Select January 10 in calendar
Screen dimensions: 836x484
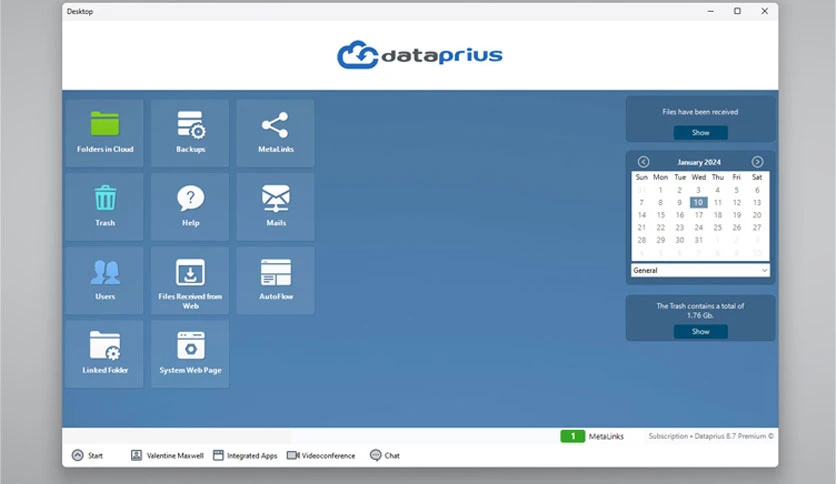pyautogui.click(x=698, y=203)
